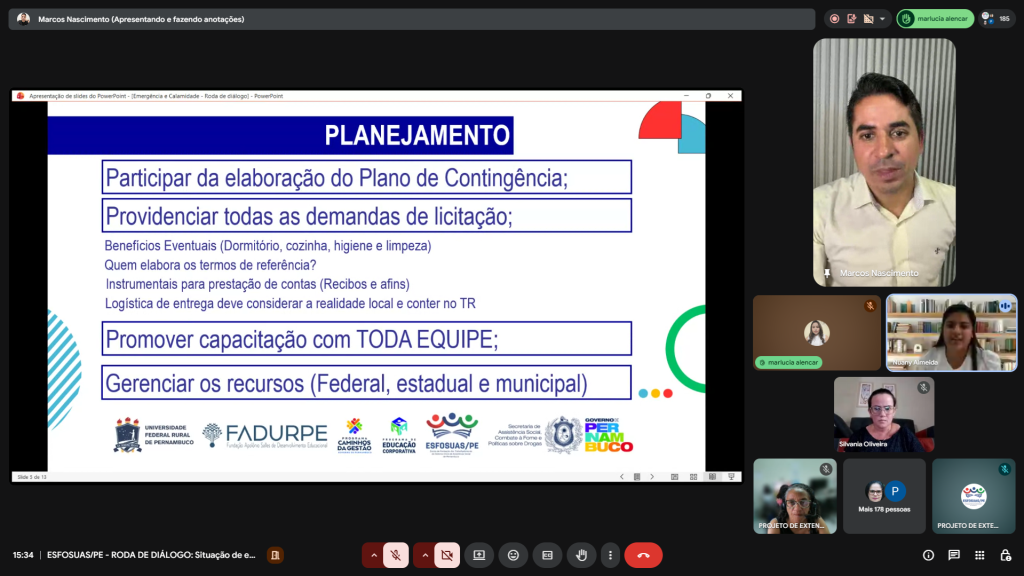1024x576 pixels.
Task: Turn on closed captions
Action: tap(546, 555)
